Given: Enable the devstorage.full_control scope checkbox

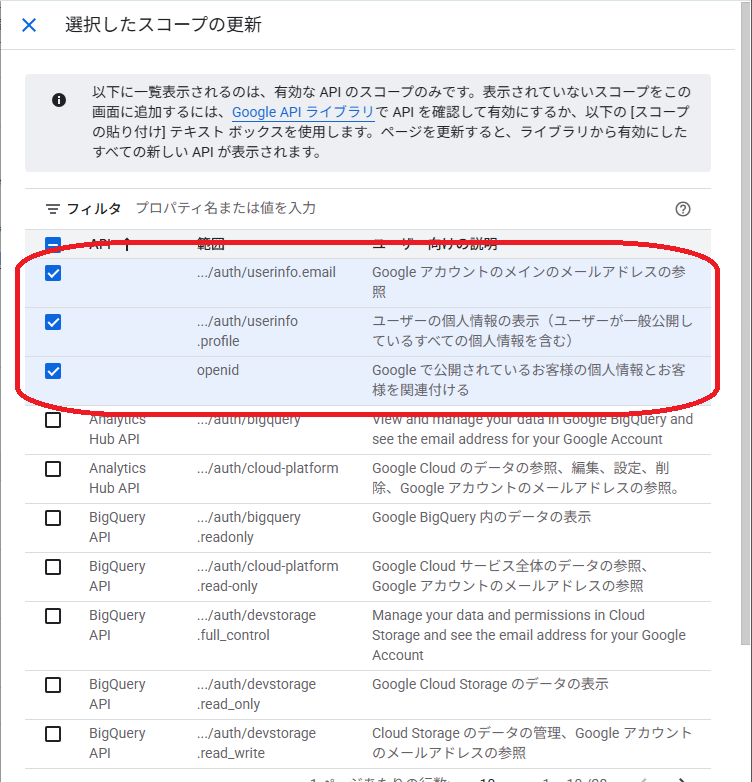Looking at the screenshot, I should click(53, 616).
